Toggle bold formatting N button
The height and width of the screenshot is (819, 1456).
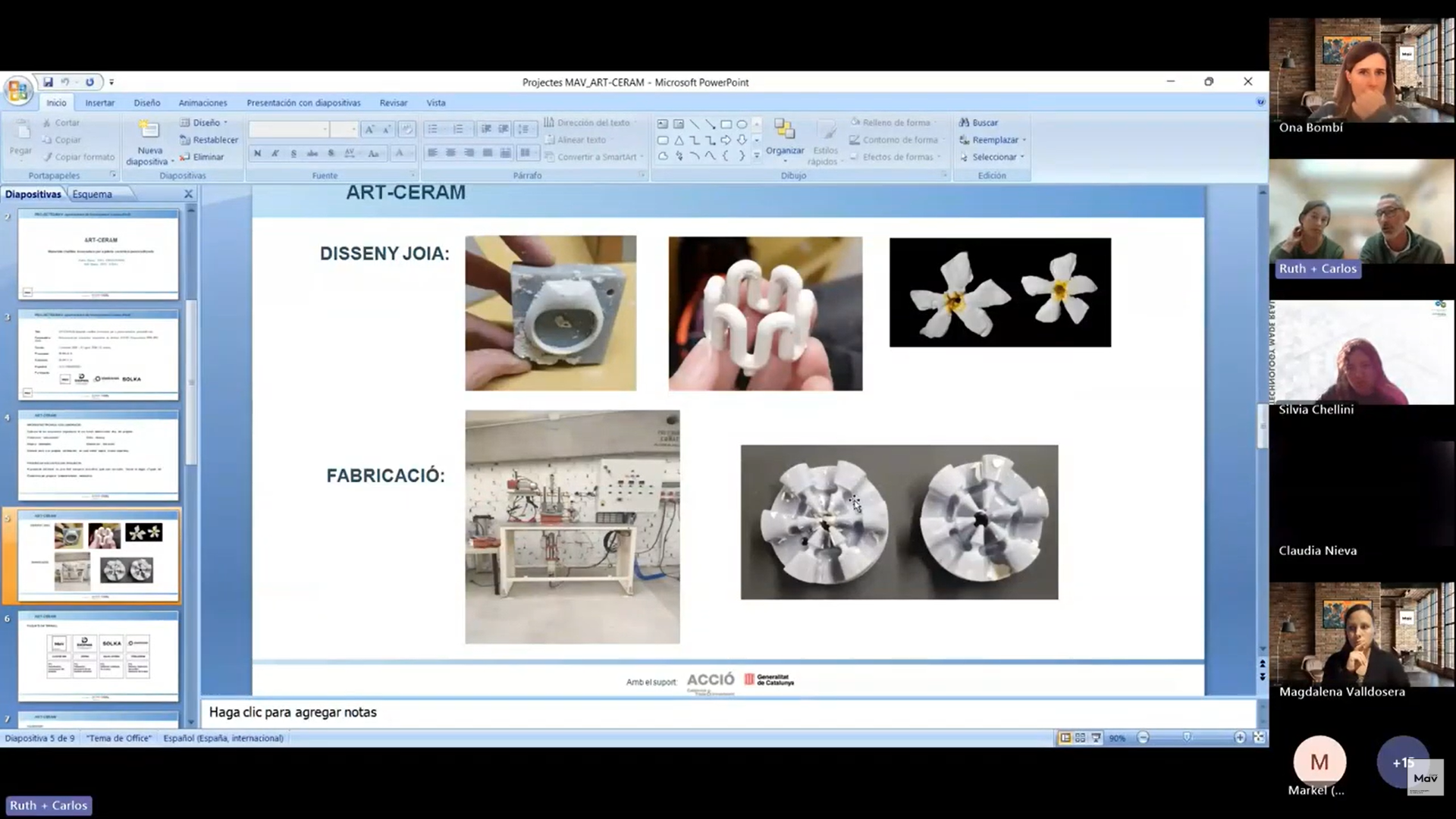tap(258, 153)
